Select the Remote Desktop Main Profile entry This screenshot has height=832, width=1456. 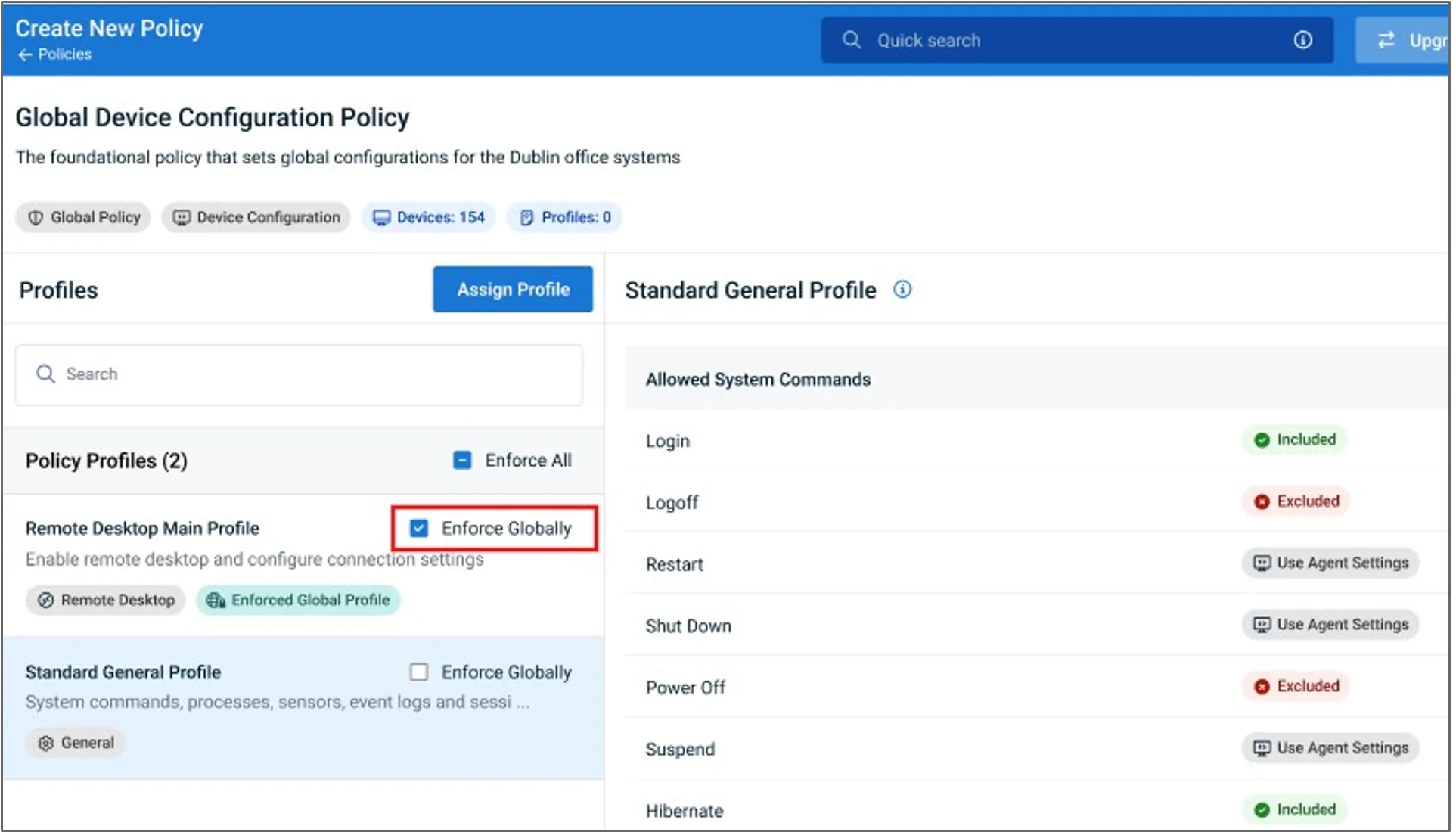tap(142, 529)
